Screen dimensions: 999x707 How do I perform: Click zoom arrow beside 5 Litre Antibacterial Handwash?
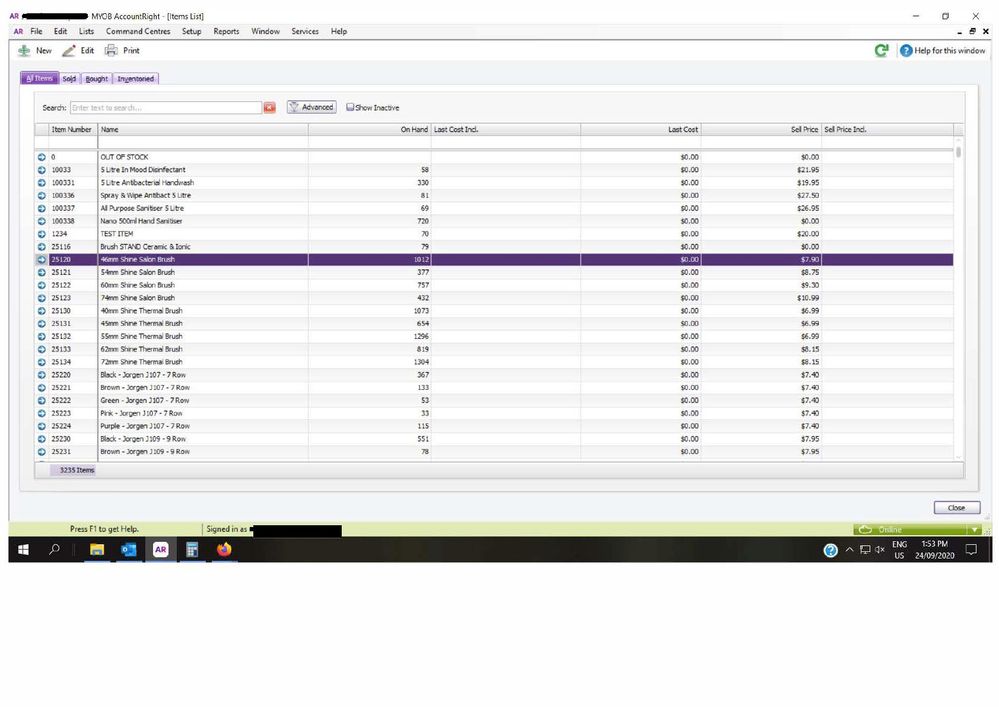pos(42,183)
